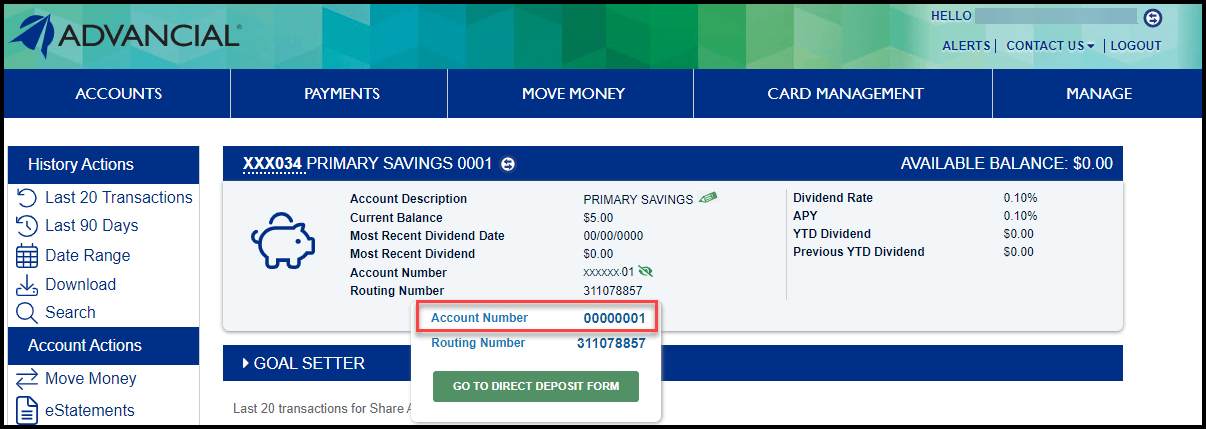Viewport: 1206px width, 429px height.
Task: Click the switch icon next to HELLO username
Action: pos(1153,17)
